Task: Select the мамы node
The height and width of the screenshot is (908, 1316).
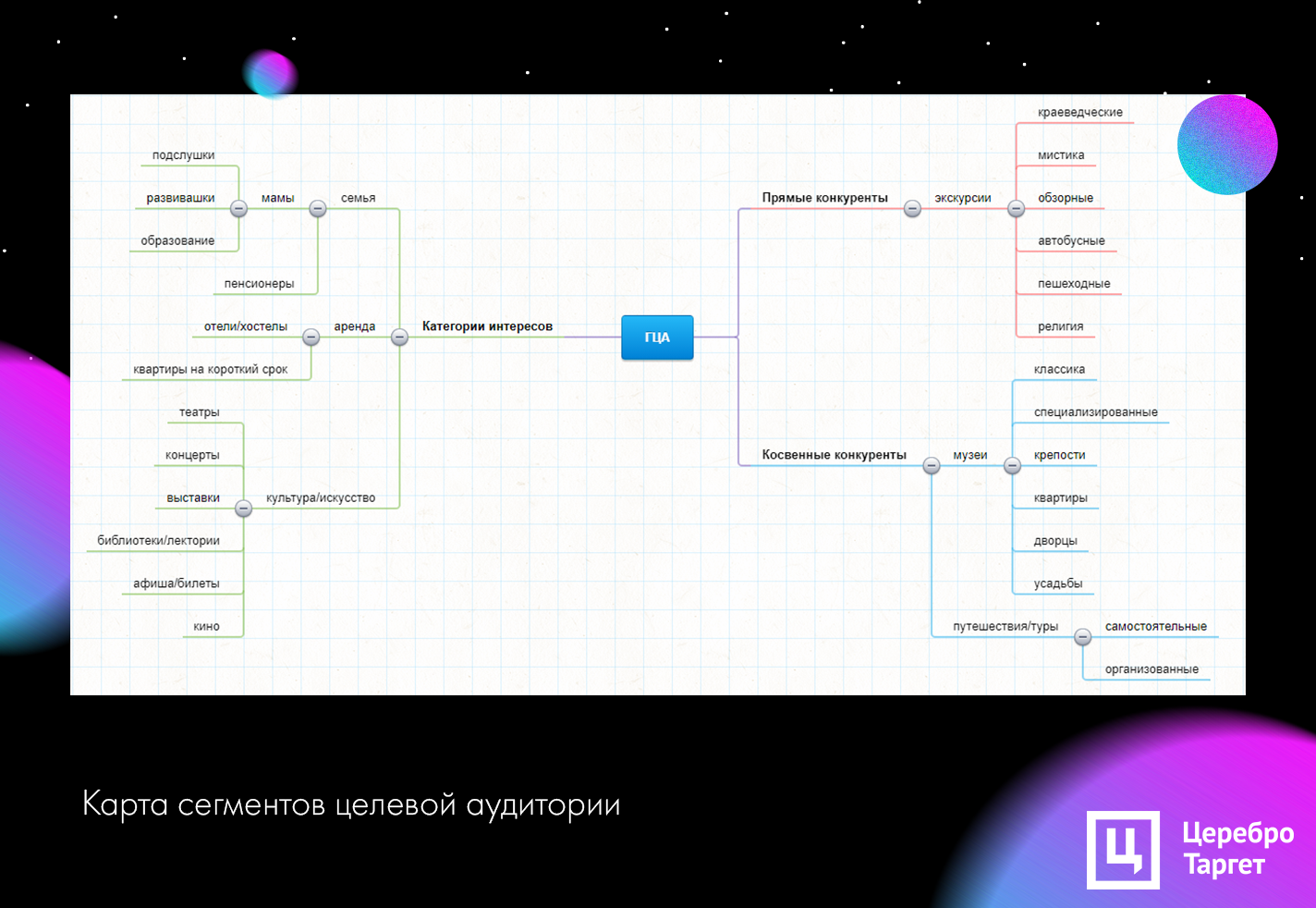Action: (277, 198)
